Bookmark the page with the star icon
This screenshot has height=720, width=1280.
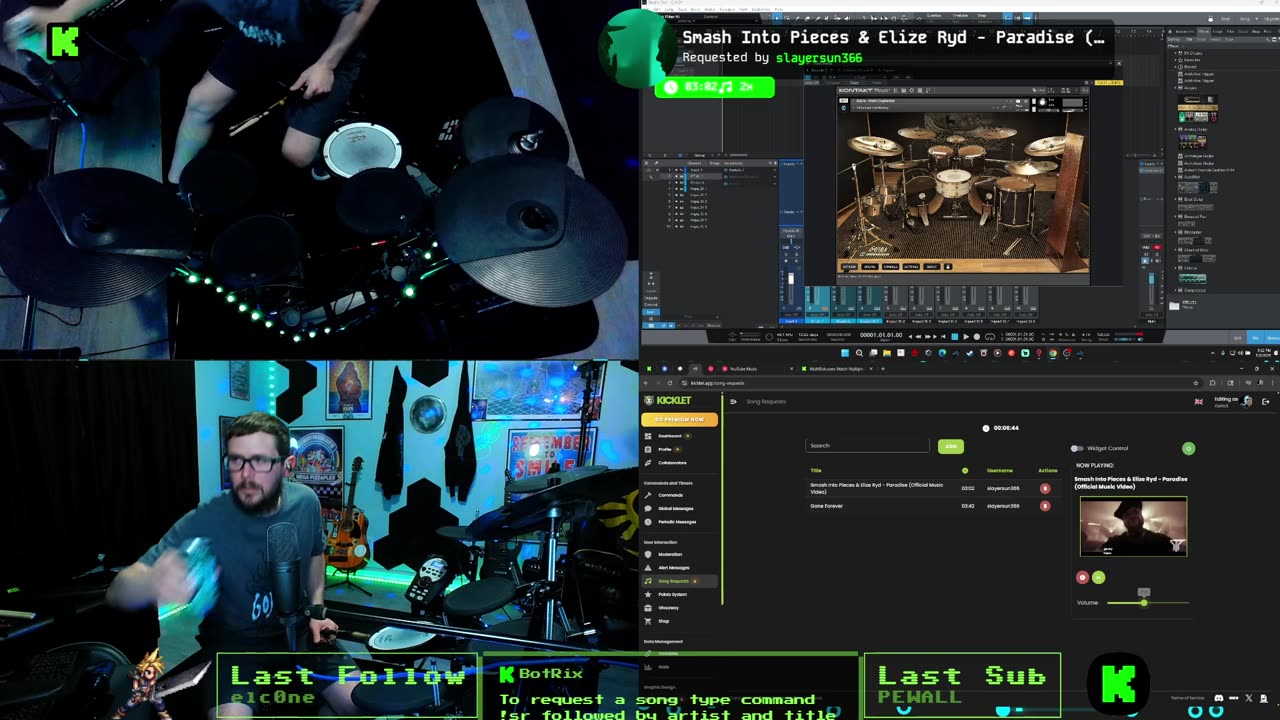[1196, 383]
